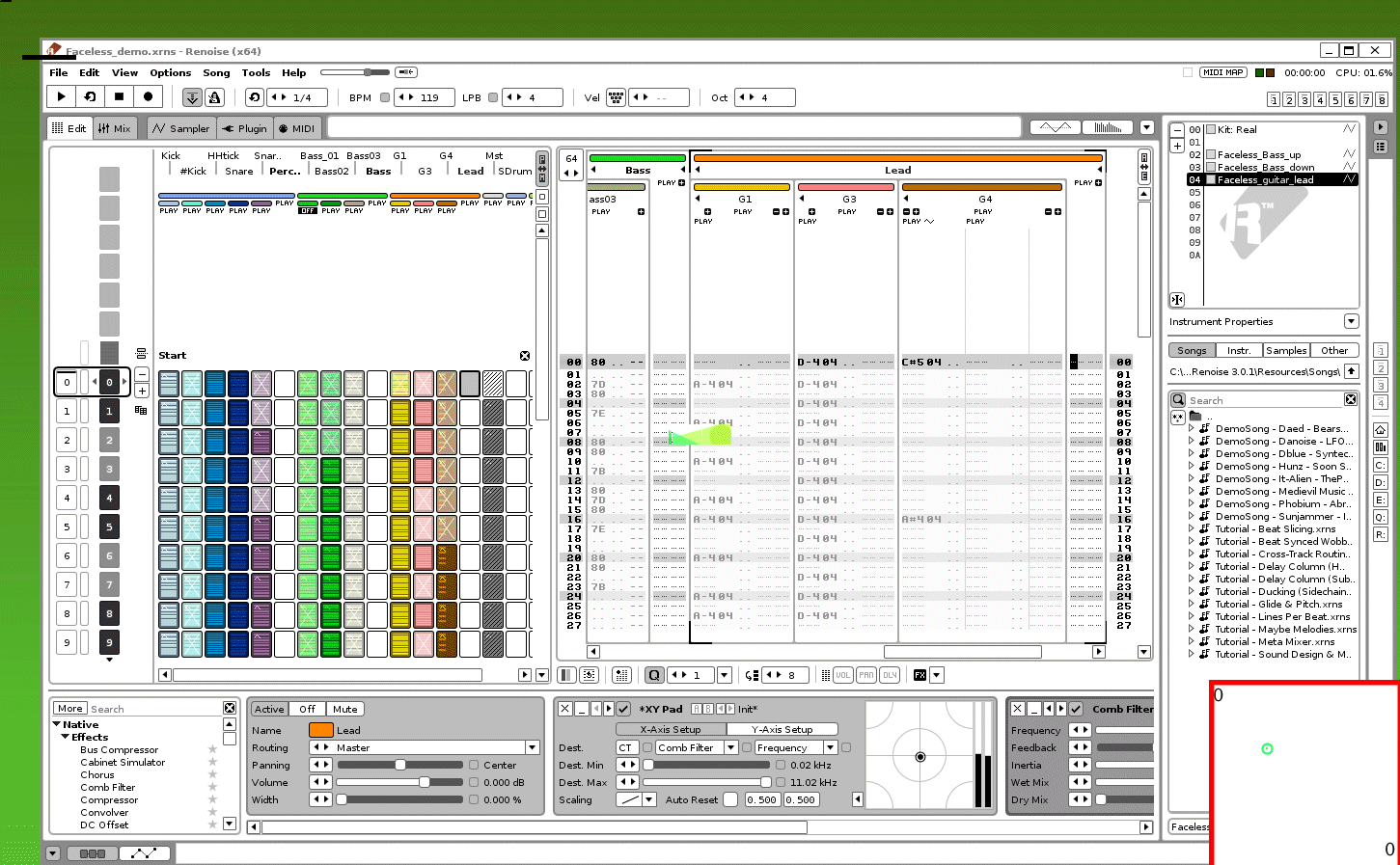
Task: Click the FX column toggle icon
Action: pyautogui.click(x=920, y=675)
